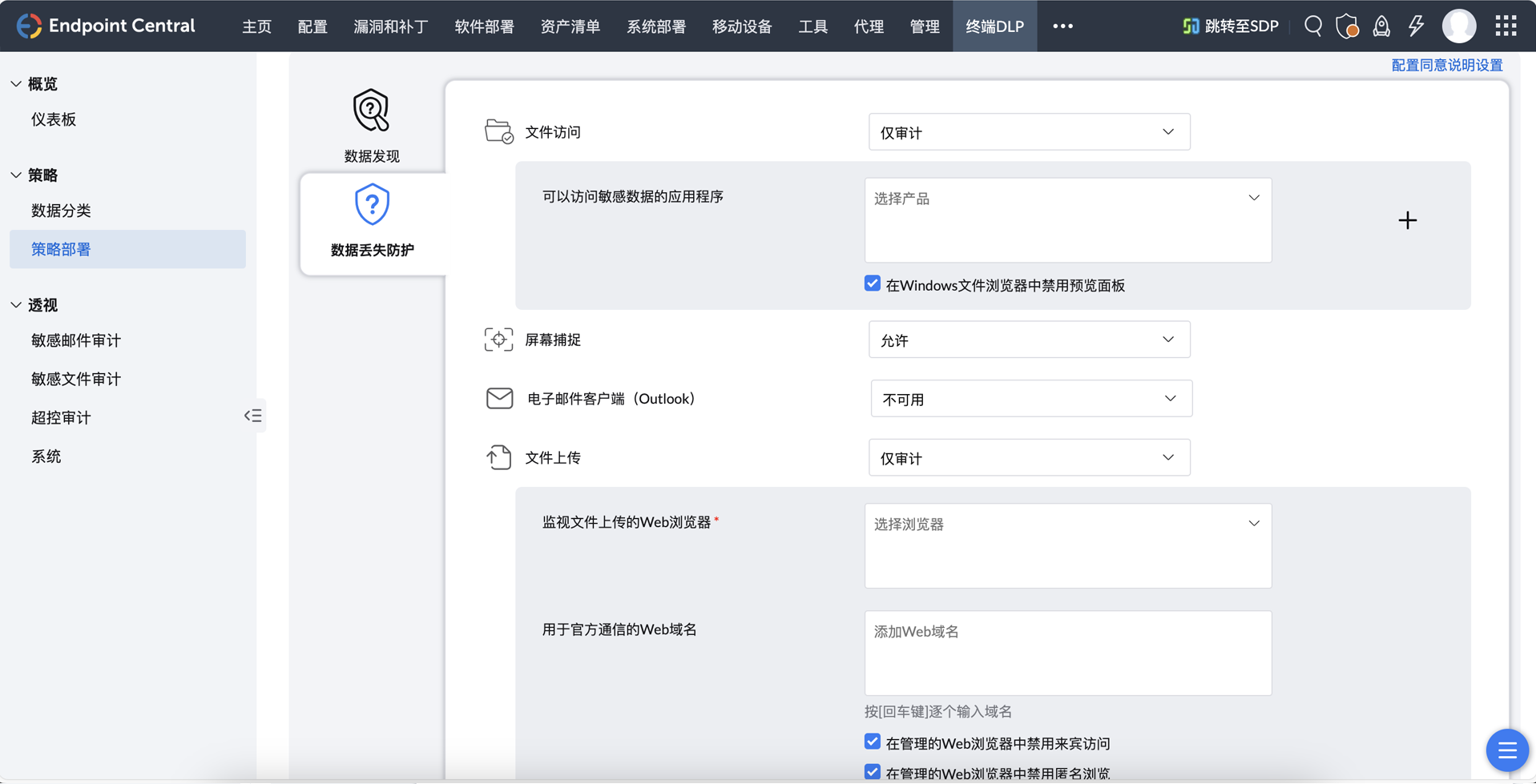The image size is (1536, 784).
Task: Select the 数据发现 icon tab
Action: coord(371,126)
